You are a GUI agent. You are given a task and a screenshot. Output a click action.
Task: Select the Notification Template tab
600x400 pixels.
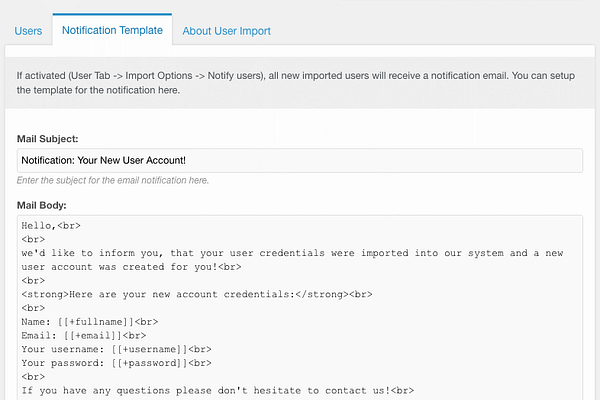coord(112,30)
